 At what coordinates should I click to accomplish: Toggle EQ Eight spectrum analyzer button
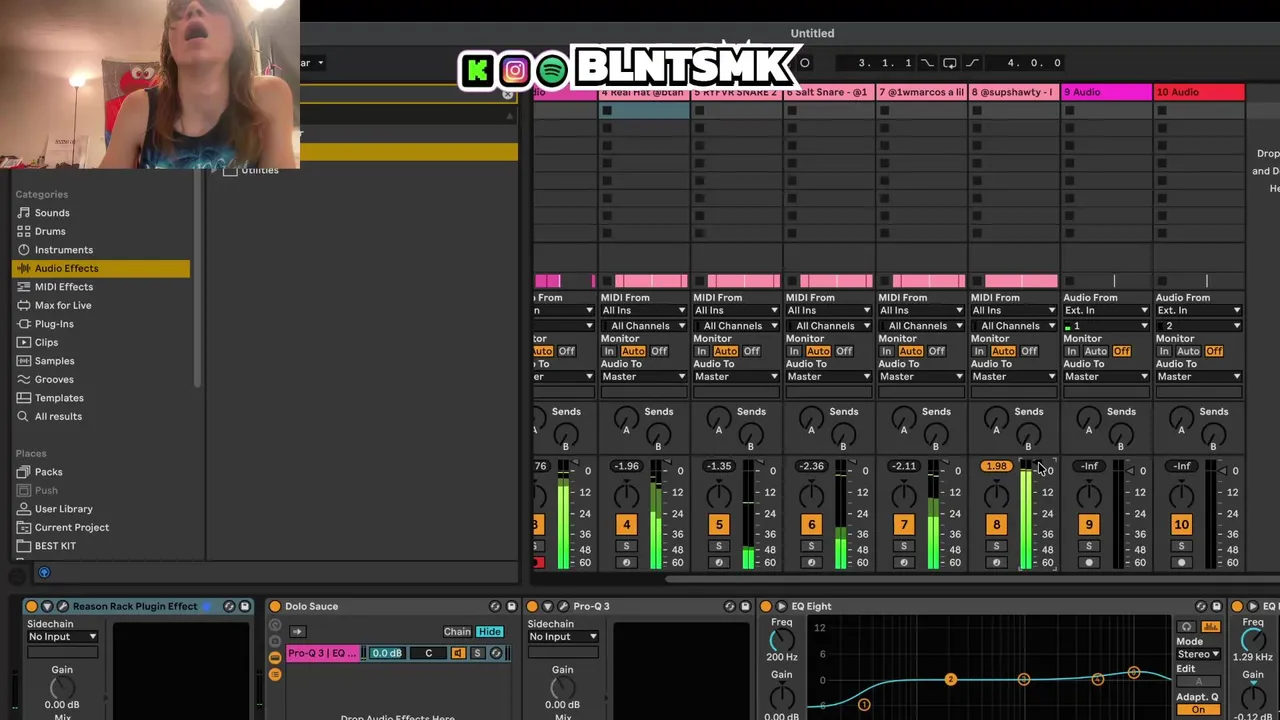[1211, 627]
